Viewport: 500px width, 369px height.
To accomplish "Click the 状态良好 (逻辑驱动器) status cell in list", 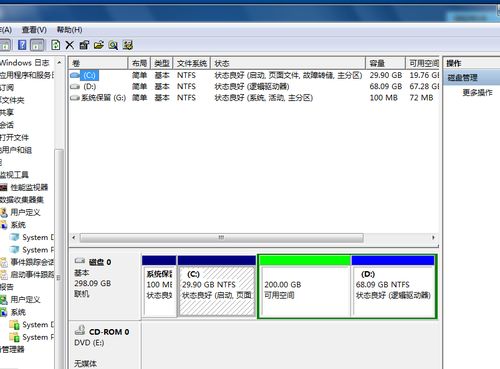I will coord(252,87).
